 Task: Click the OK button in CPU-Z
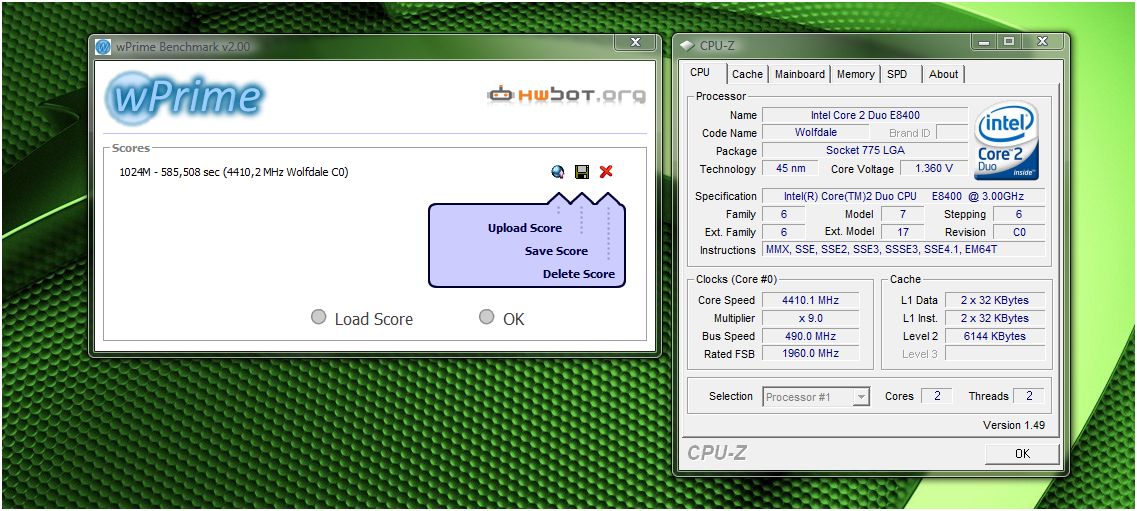point(1022,454)
